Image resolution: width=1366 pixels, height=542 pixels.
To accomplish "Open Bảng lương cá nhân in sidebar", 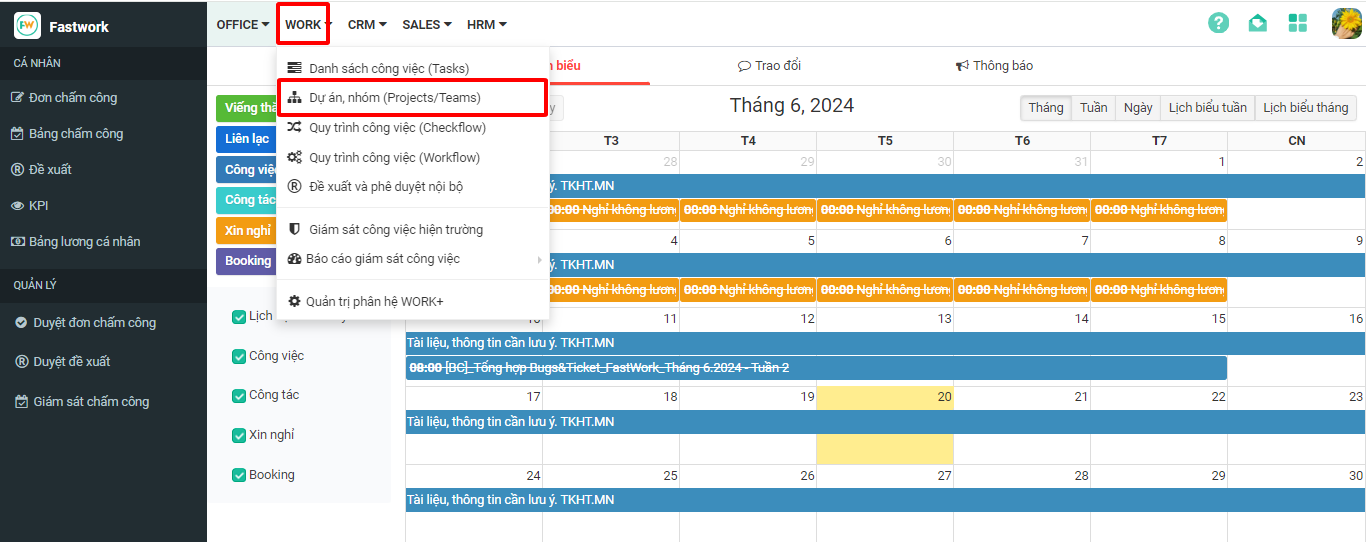I will [x=84, y=242].
